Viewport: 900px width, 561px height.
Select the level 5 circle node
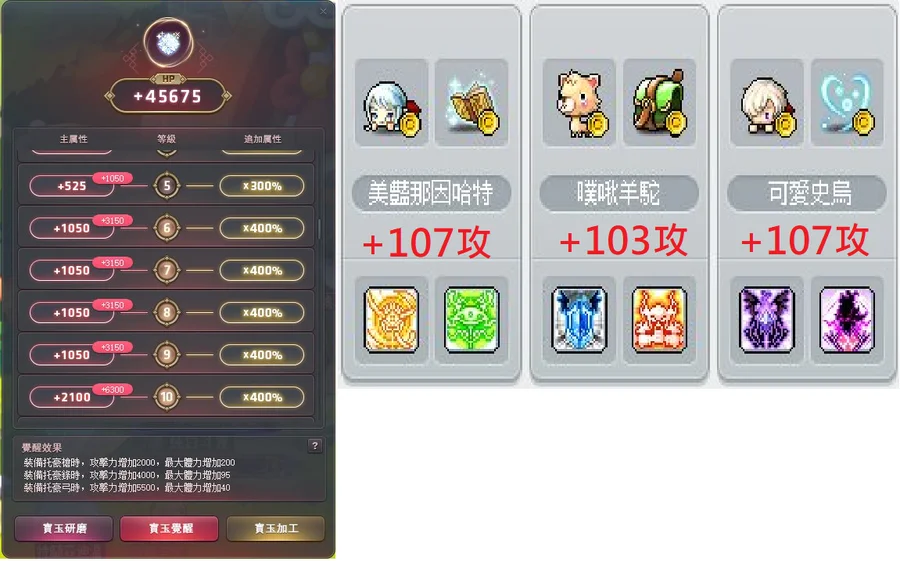pos(167,185)
